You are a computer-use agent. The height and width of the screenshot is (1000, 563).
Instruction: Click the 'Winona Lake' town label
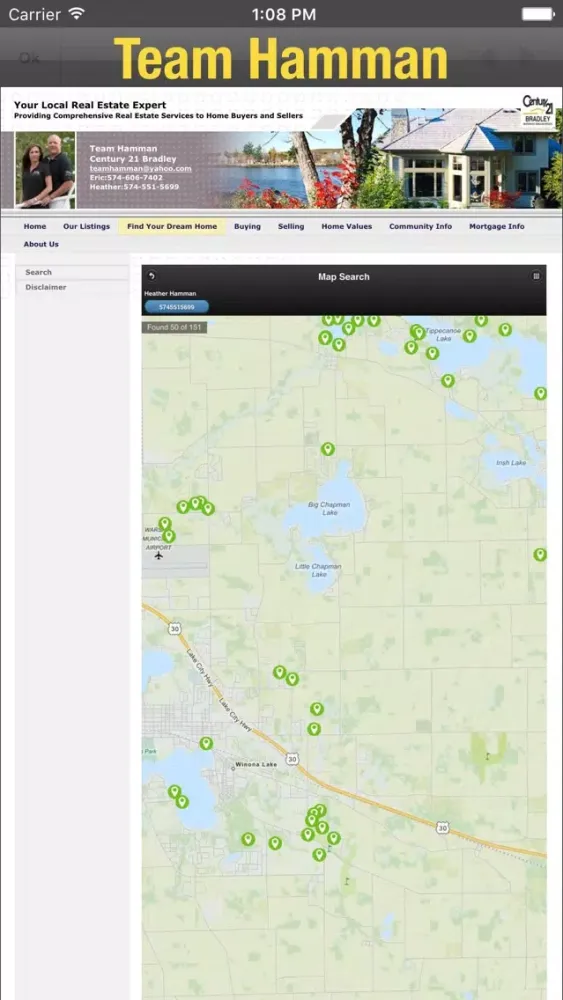point(256,764)
